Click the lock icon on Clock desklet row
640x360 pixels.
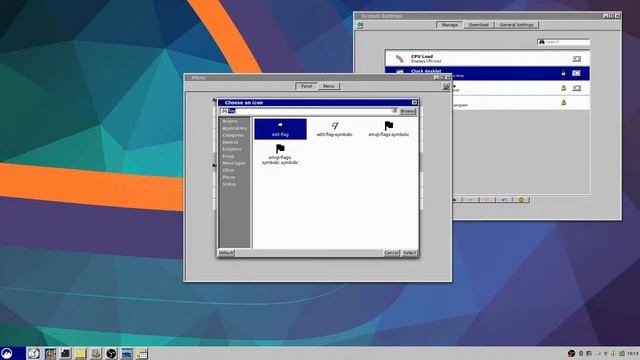click(563, 73)
